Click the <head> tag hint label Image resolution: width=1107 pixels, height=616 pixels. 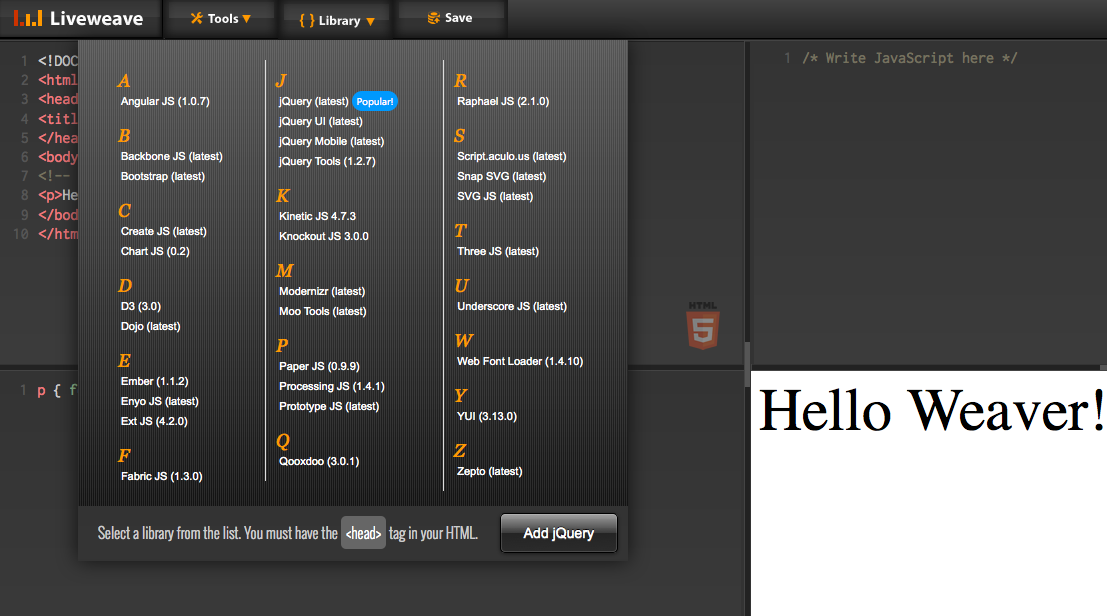(364, 533)
